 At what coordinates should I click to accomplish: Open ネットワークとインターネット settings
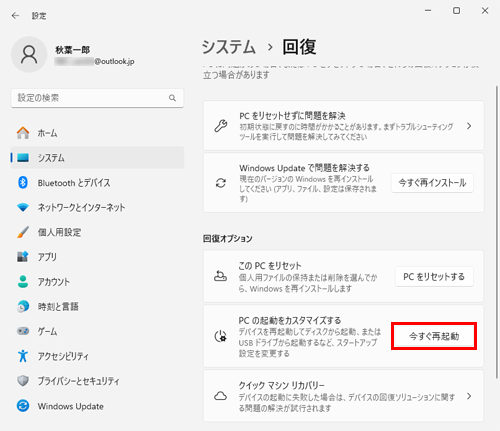click(x=97, y=207)
